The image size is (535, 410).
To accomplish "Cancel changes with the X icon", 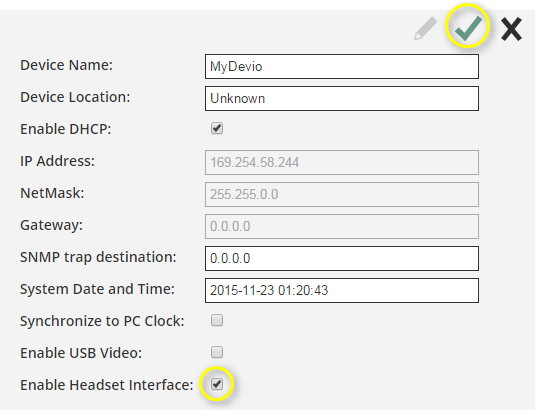I will [x=511, y=29].
